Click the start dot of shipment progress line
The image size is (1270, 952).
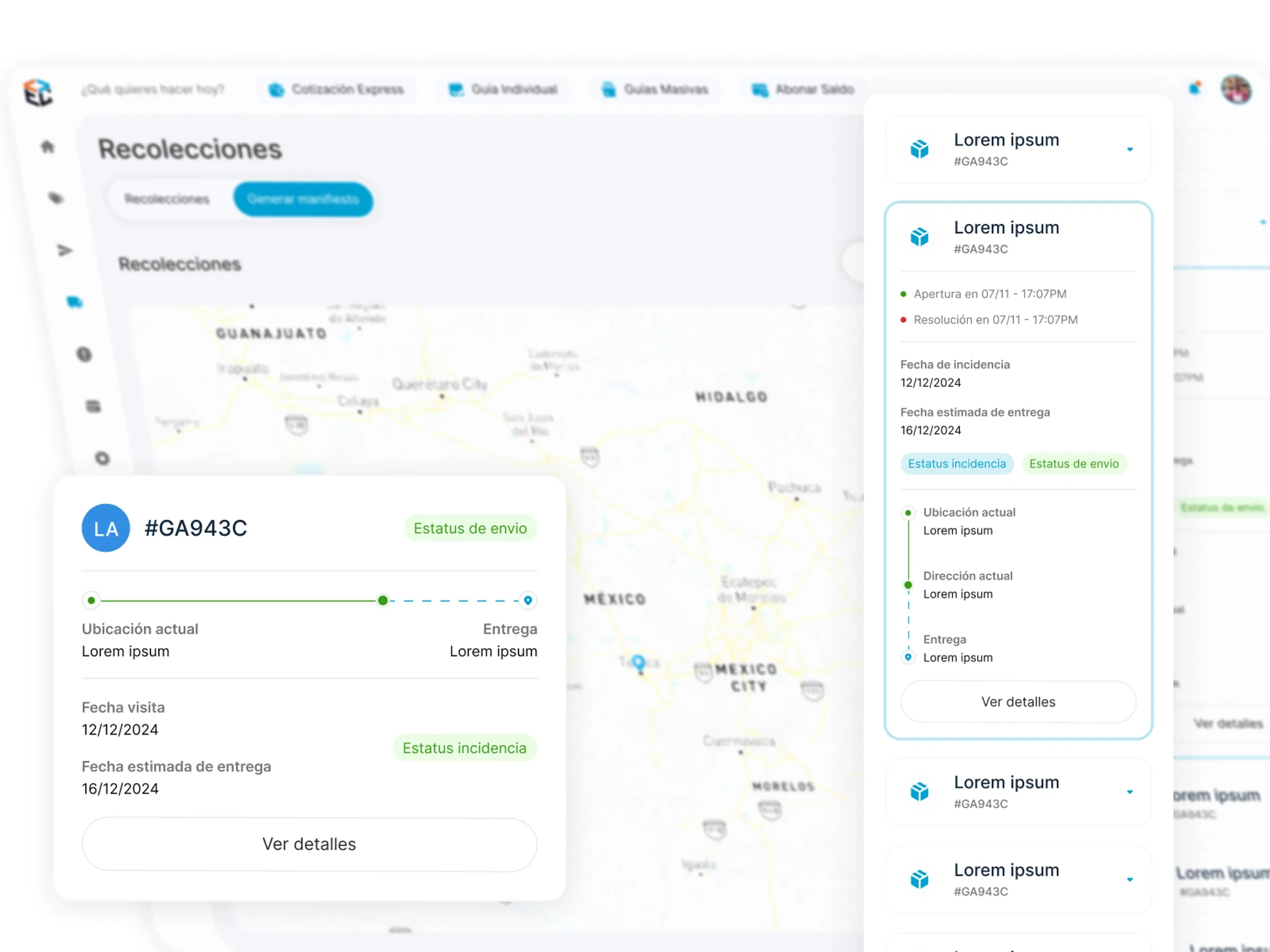[92, 600]
